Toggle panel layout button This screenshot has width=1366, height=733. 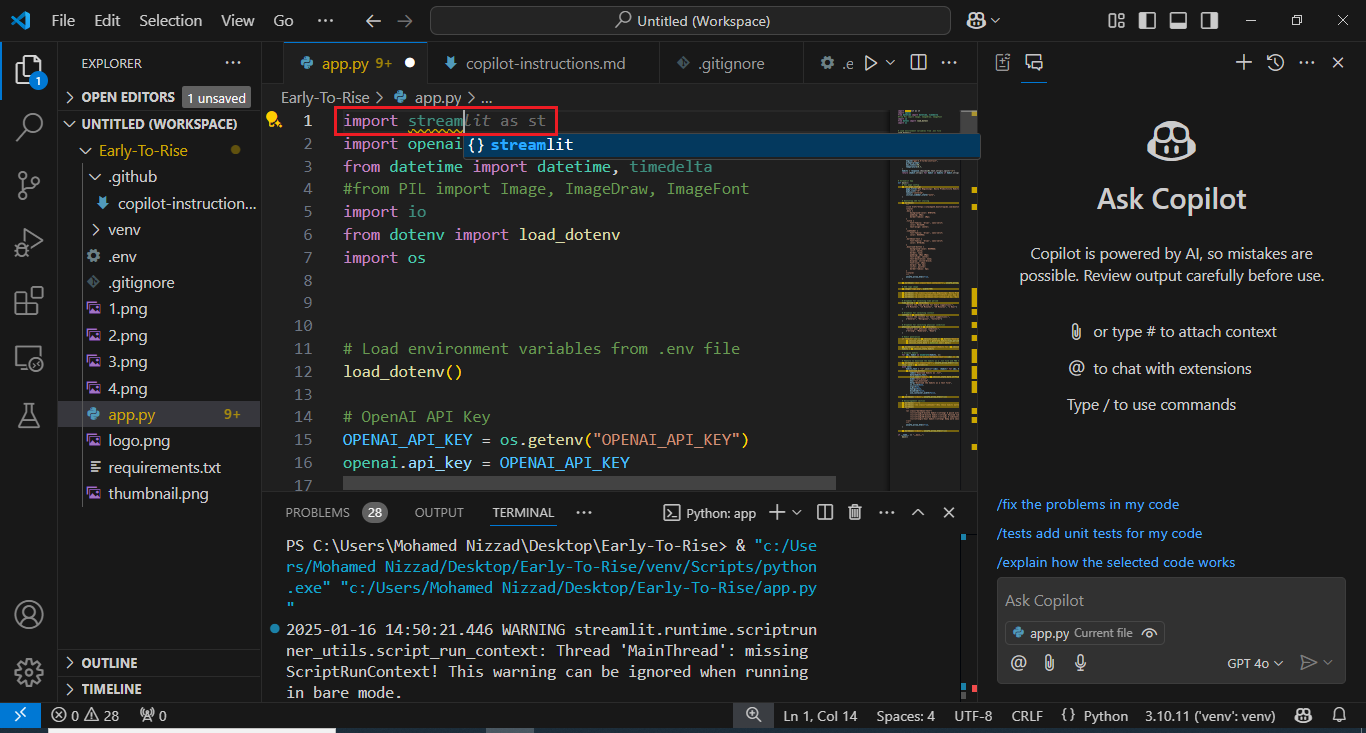tap(1178, 20)
